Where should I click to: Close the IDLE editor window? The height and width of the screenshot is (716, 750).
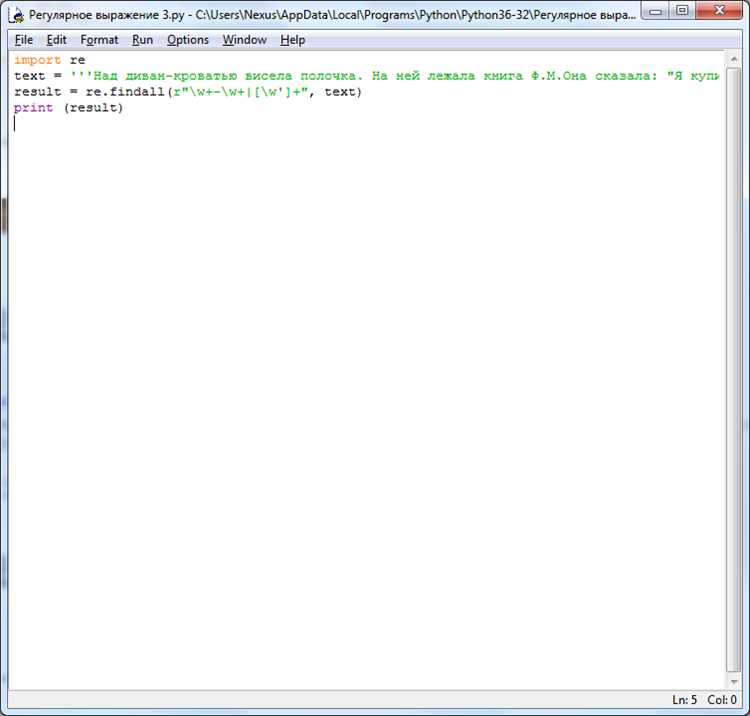(719, 11)
